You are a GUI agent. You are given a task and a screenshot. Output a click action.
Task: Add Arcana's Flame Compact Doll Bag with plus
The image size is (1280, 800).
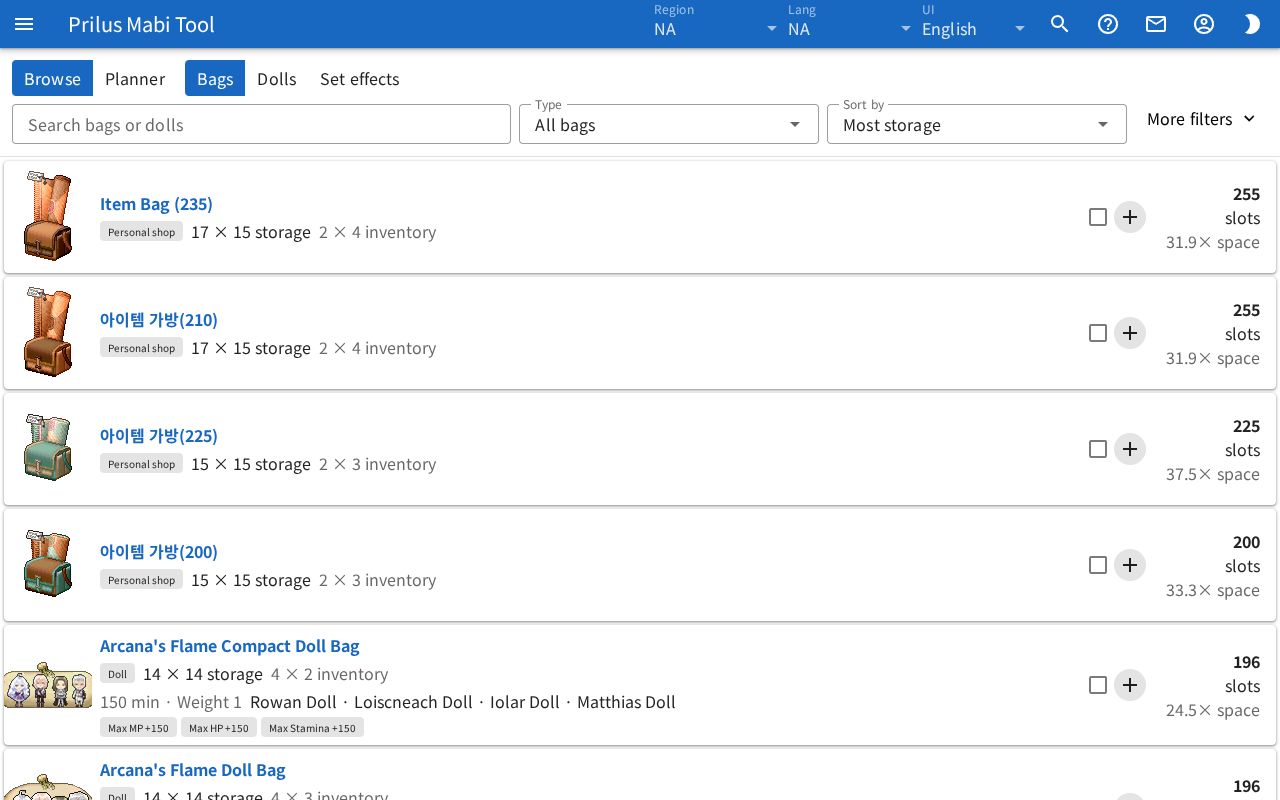1130,685
